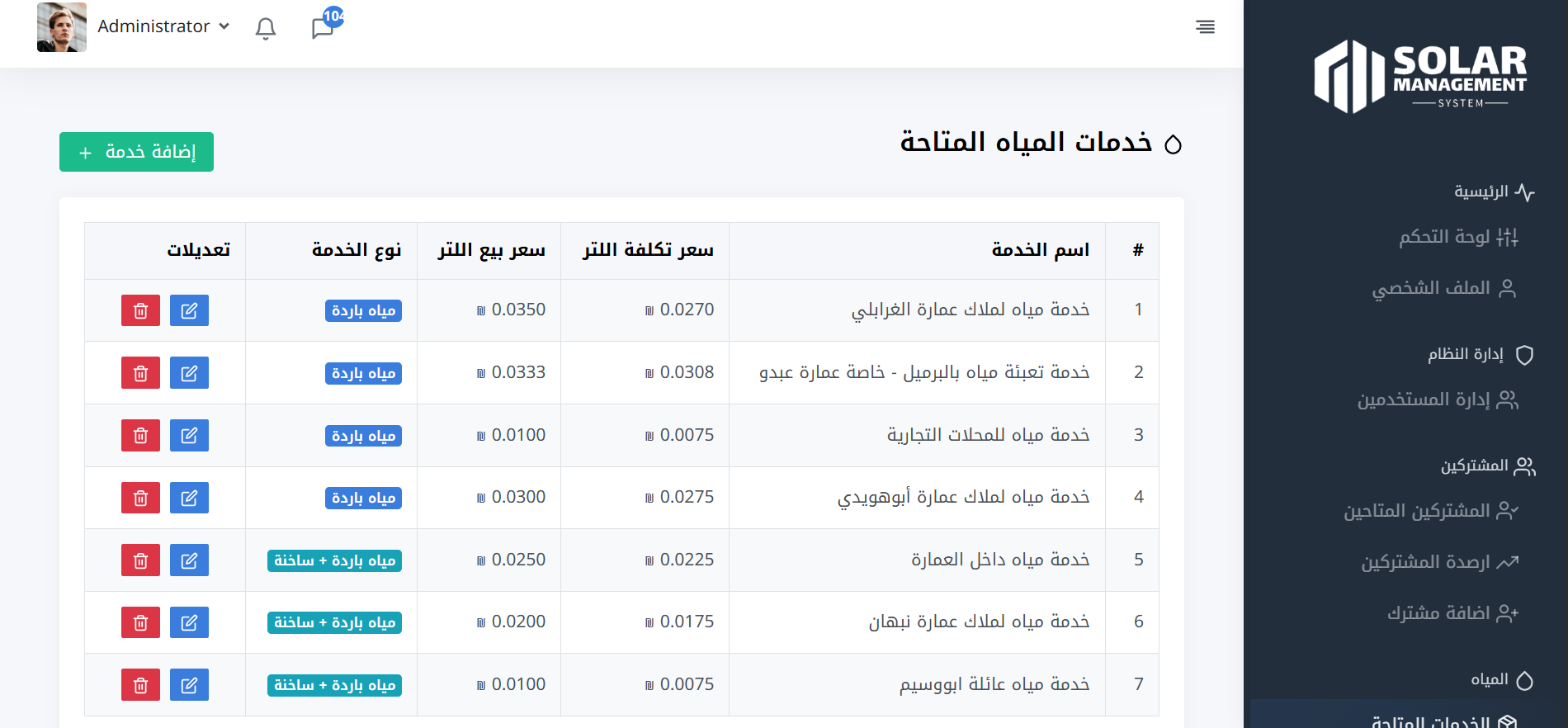Open messages chat icon with badge
This screenshot has height=728, width=1568.
point(323,28)
